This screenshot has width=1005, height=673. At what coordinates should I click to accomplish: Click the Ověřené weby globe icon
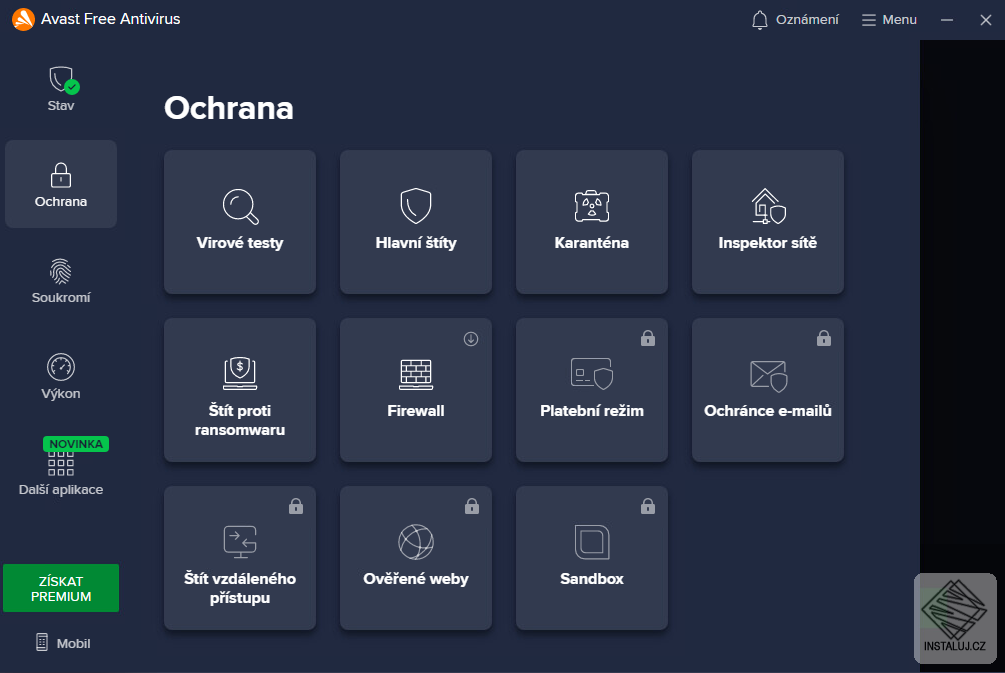point(416,542)
